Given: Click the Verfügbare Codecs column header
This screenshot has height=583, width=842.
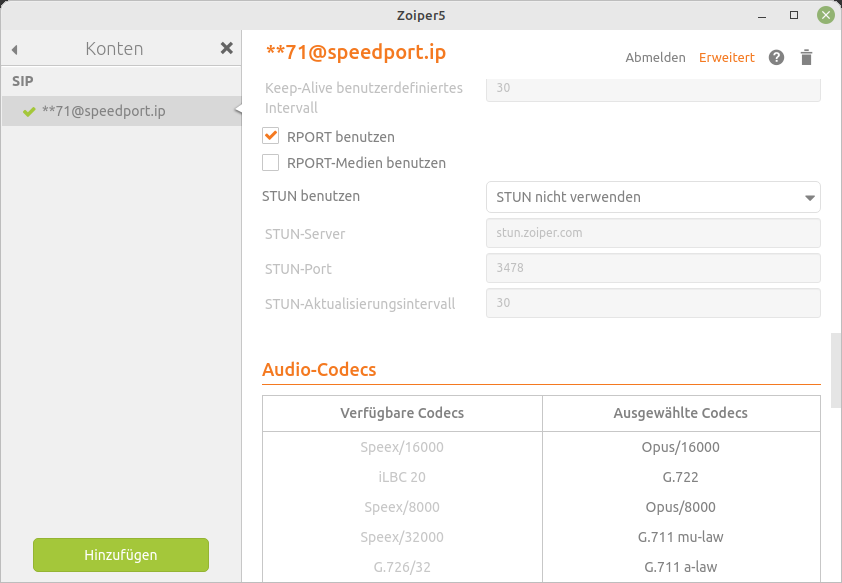Looking at the screenshot, I should tap(402, 413).
